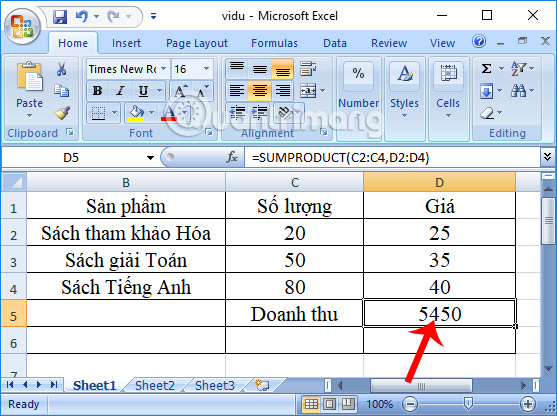Decrease font size with Shrink Font
Screen dimensions: 557x416
click(x=202, y=91)
